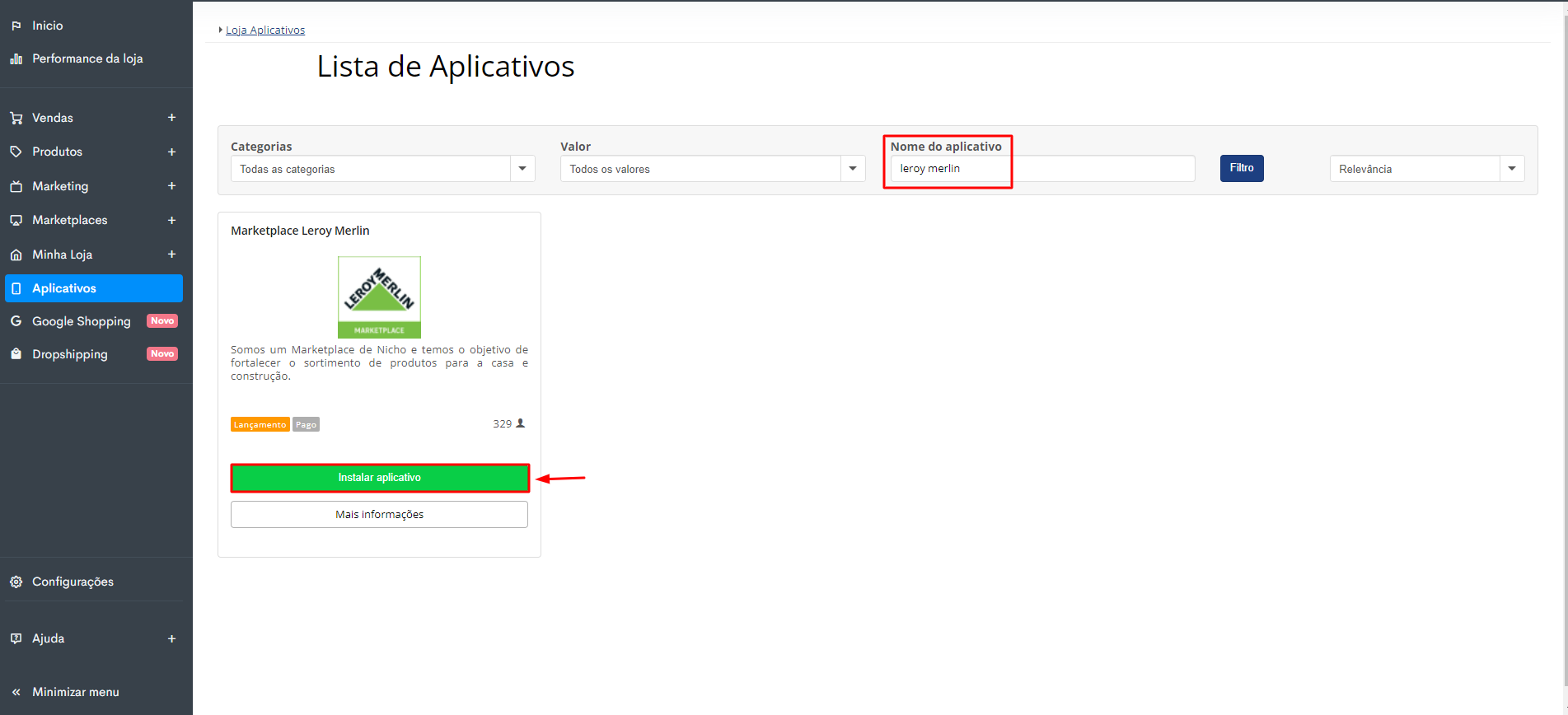Click the Leroy Merlin marketplace logo
This screenshot has height=715, width=1568.
[380, 297]
